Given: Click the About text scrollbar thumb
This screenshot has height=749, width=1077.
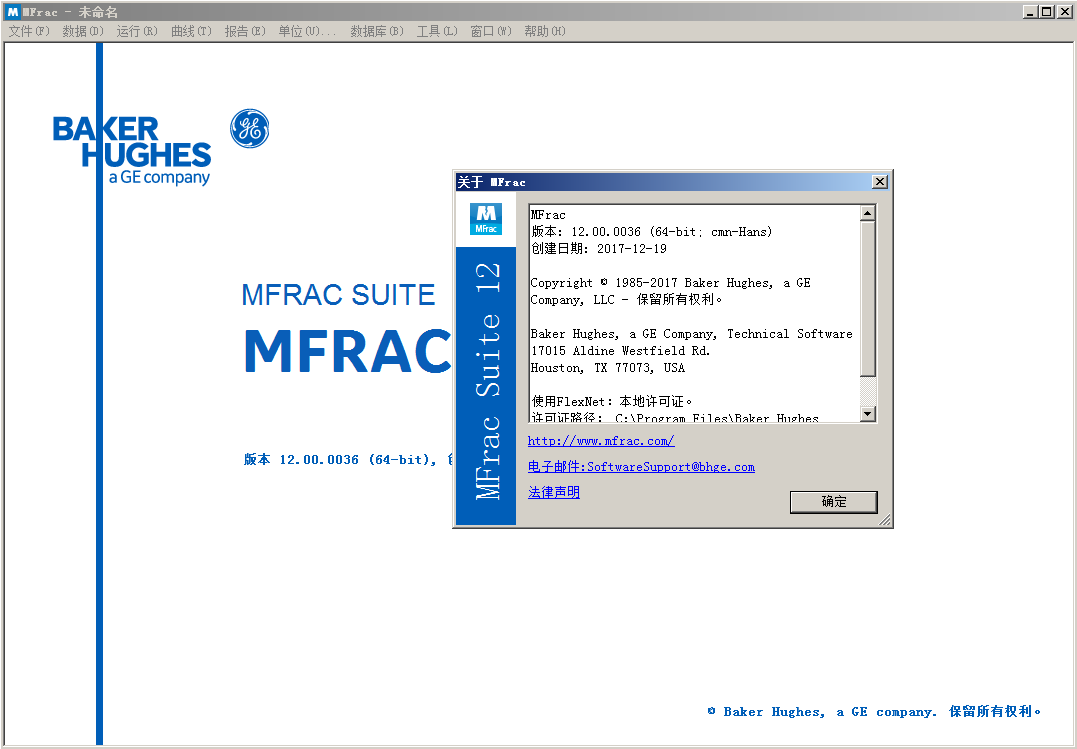Looking at the screenshot, I should click(868, 299).
